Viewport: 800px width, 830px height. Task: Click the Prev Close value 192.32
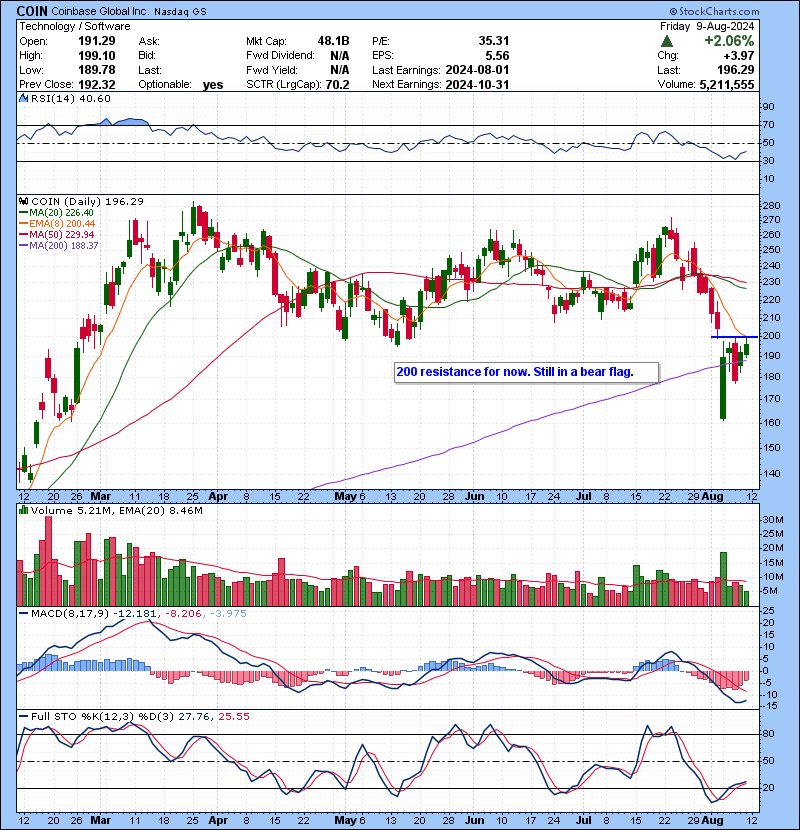pos(97,84)
